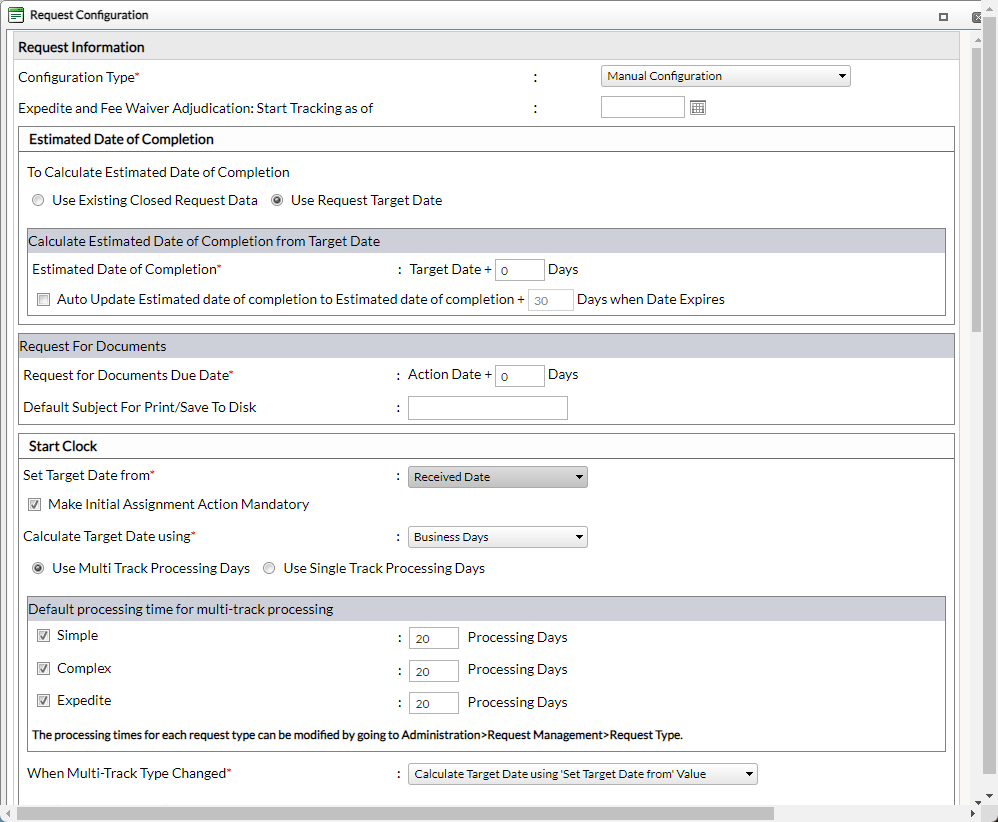Open Calculate Target Date using dropdown
The image size is (998, 822).
coord(498,537)
